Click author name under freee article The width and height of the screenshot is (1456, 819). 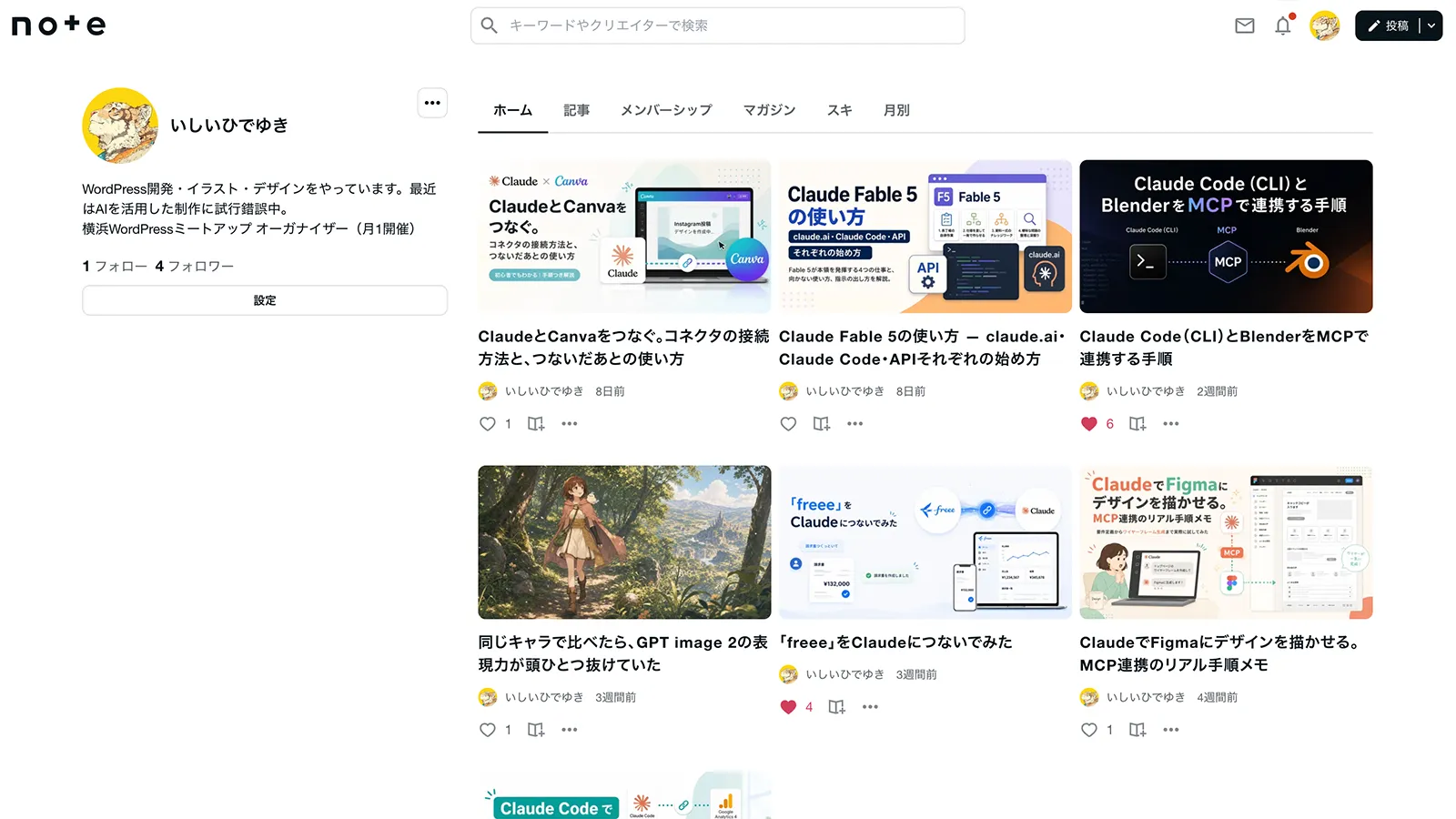[844, 674]
